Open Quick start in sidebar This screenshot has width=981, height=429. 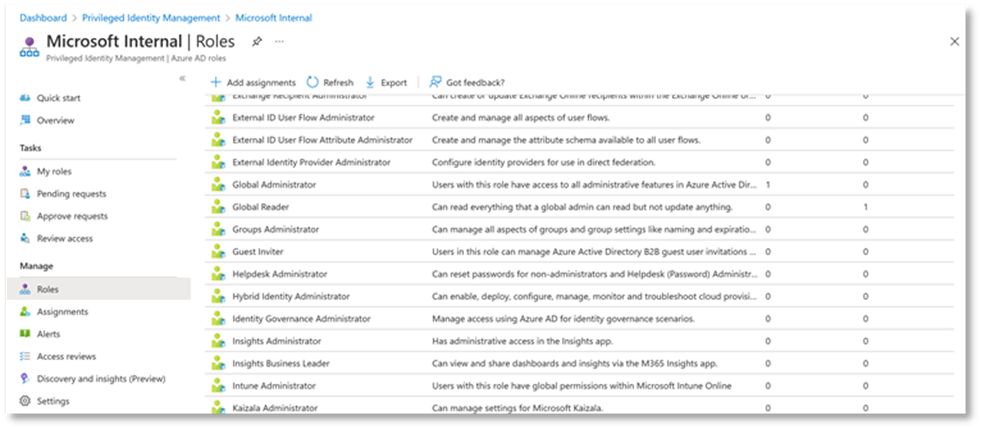coord(58,98)
